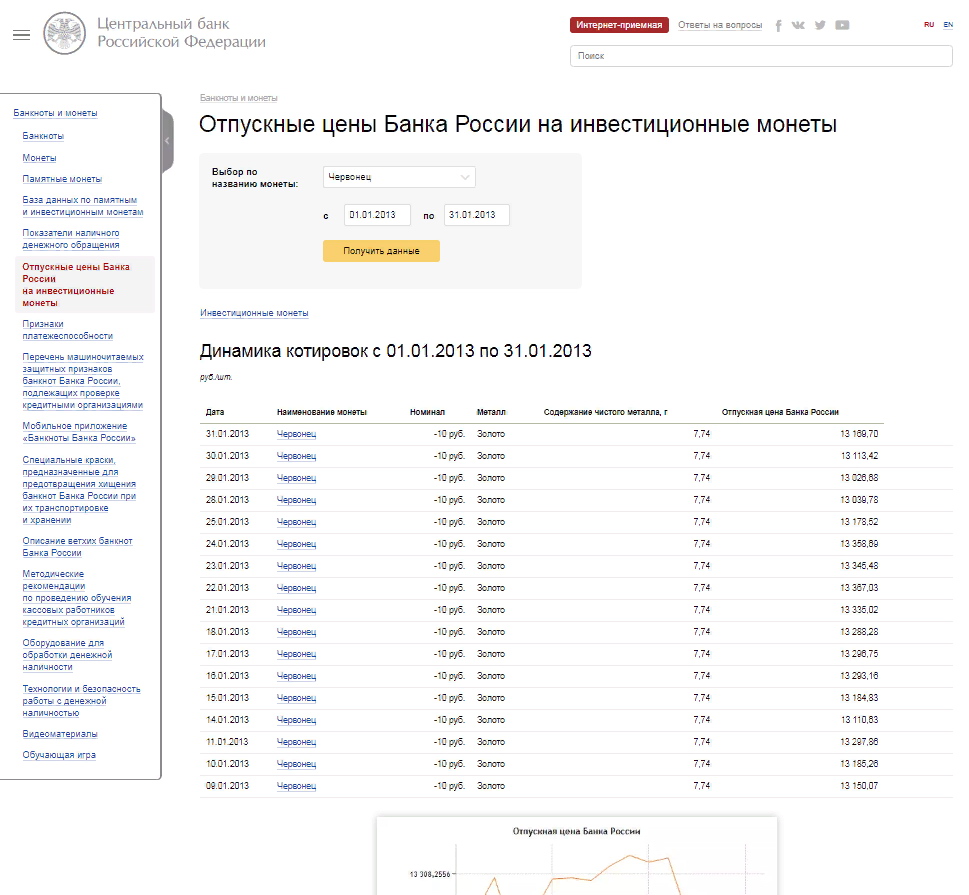Screen dimensions: 969x895
Task: Click the end date field 31.01.2013
Action: [x=477, y=215]
